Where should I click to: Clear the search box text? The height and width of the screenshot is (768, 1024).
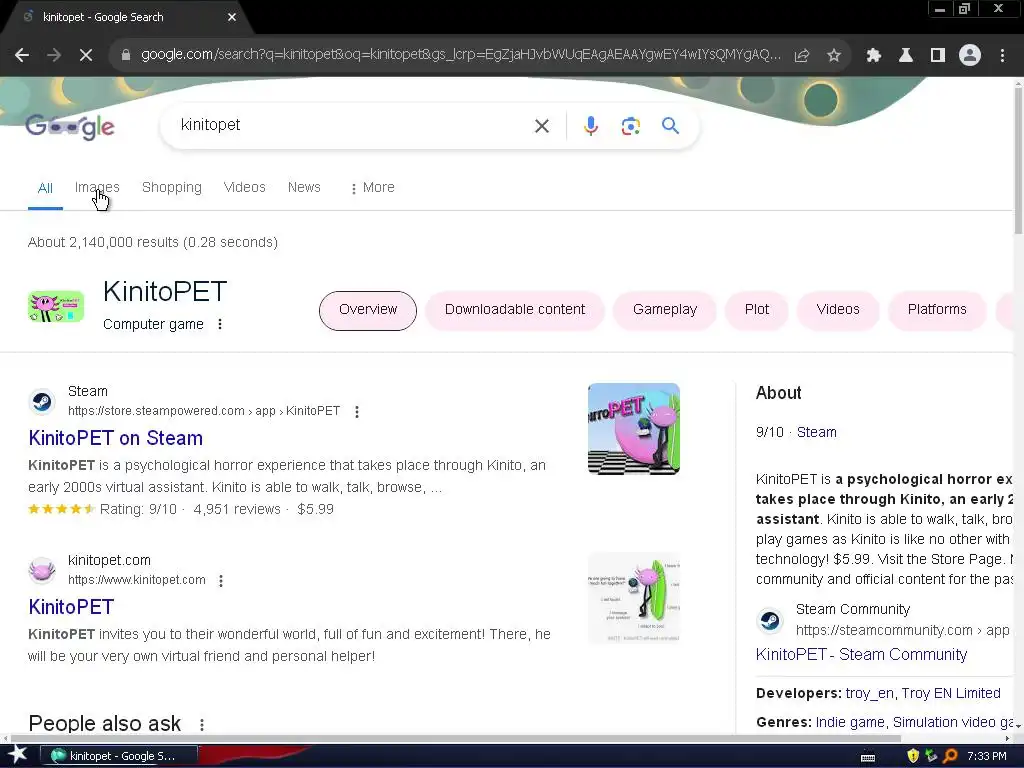542,126
